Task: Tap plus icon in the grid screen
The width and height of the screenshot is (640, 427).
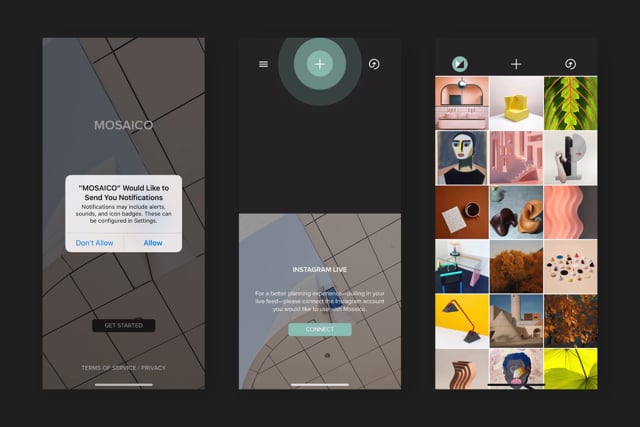Action: click(x=516, y=64)
